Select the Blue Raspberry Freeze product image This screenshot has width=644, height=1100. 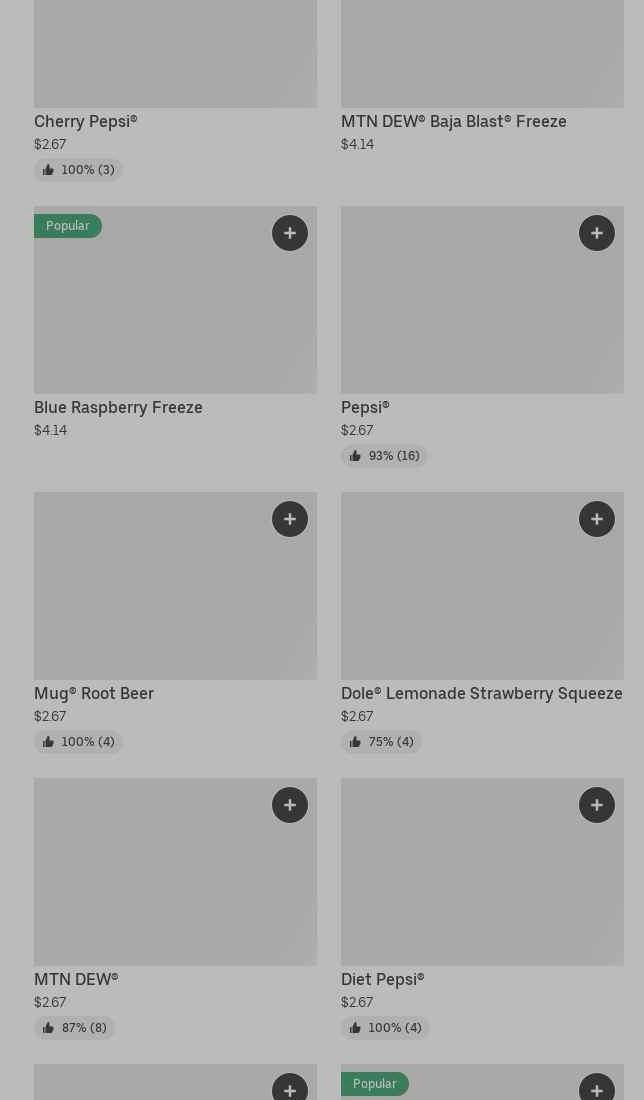(x=175, y=310)
